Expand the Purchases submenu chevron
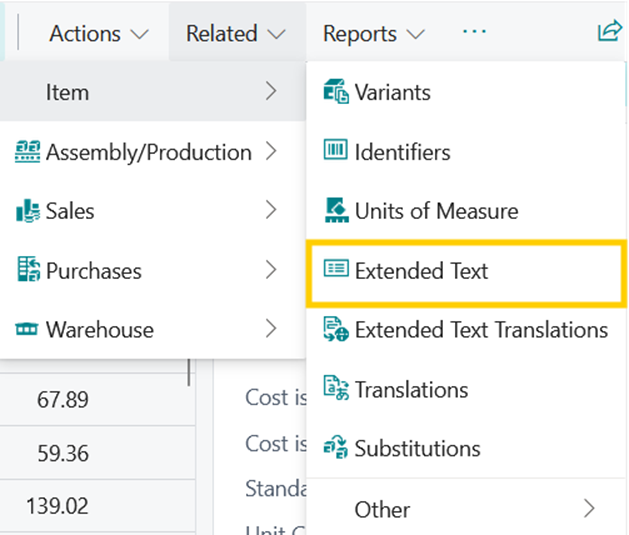Screen dimensions: 629x535 pyautogui.click(x=270, y=270)
